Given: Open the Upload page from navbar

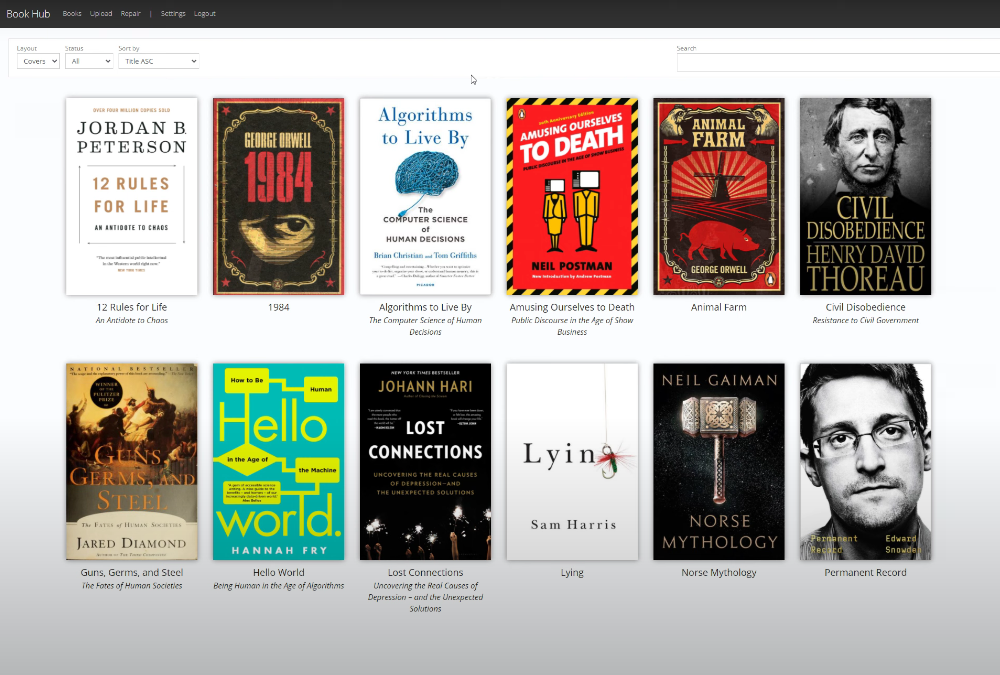Looking at the screenshot, I should (x=101, y=14).
